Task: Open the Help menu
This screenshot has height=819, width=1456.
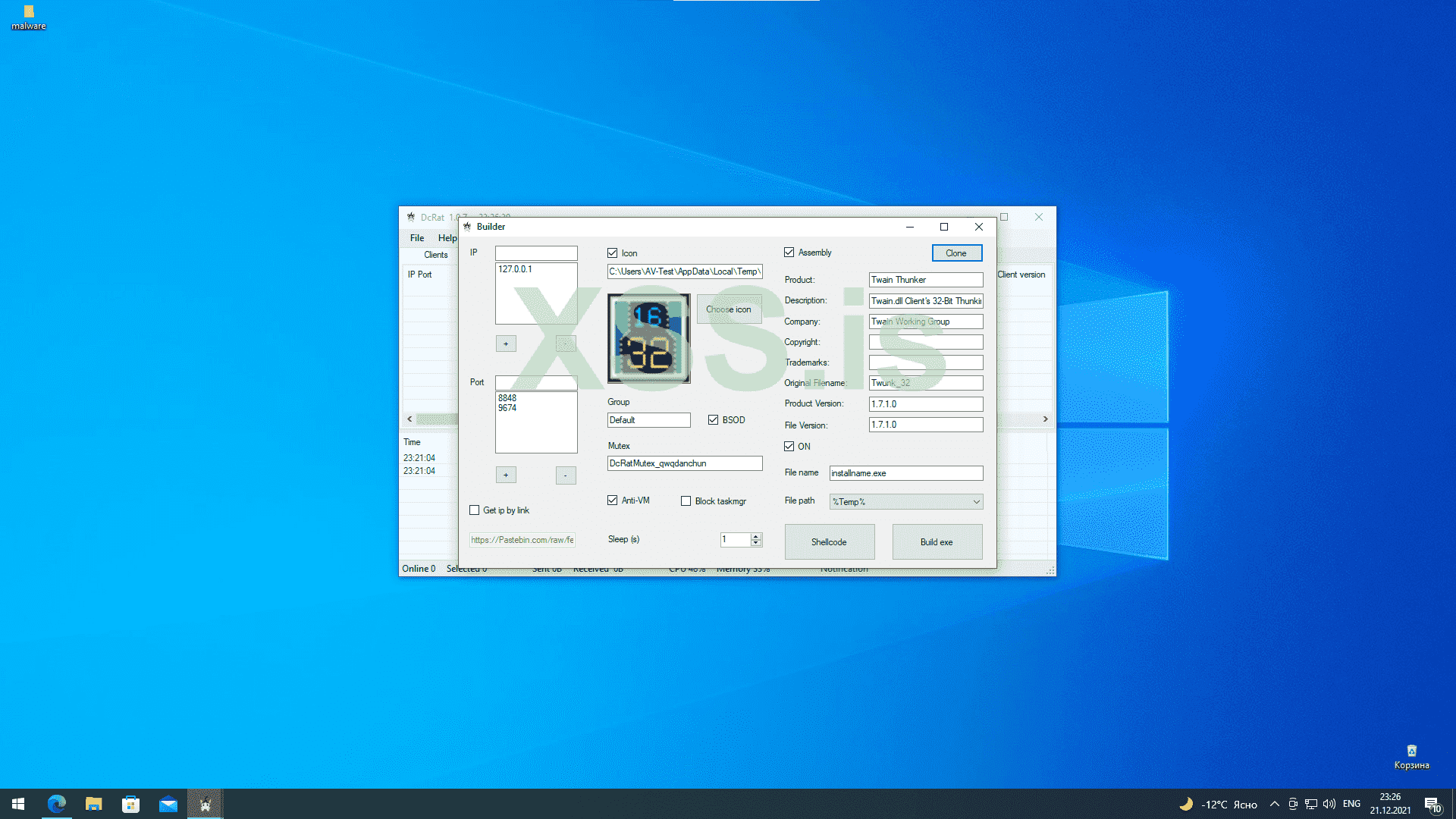Action: 447,238
